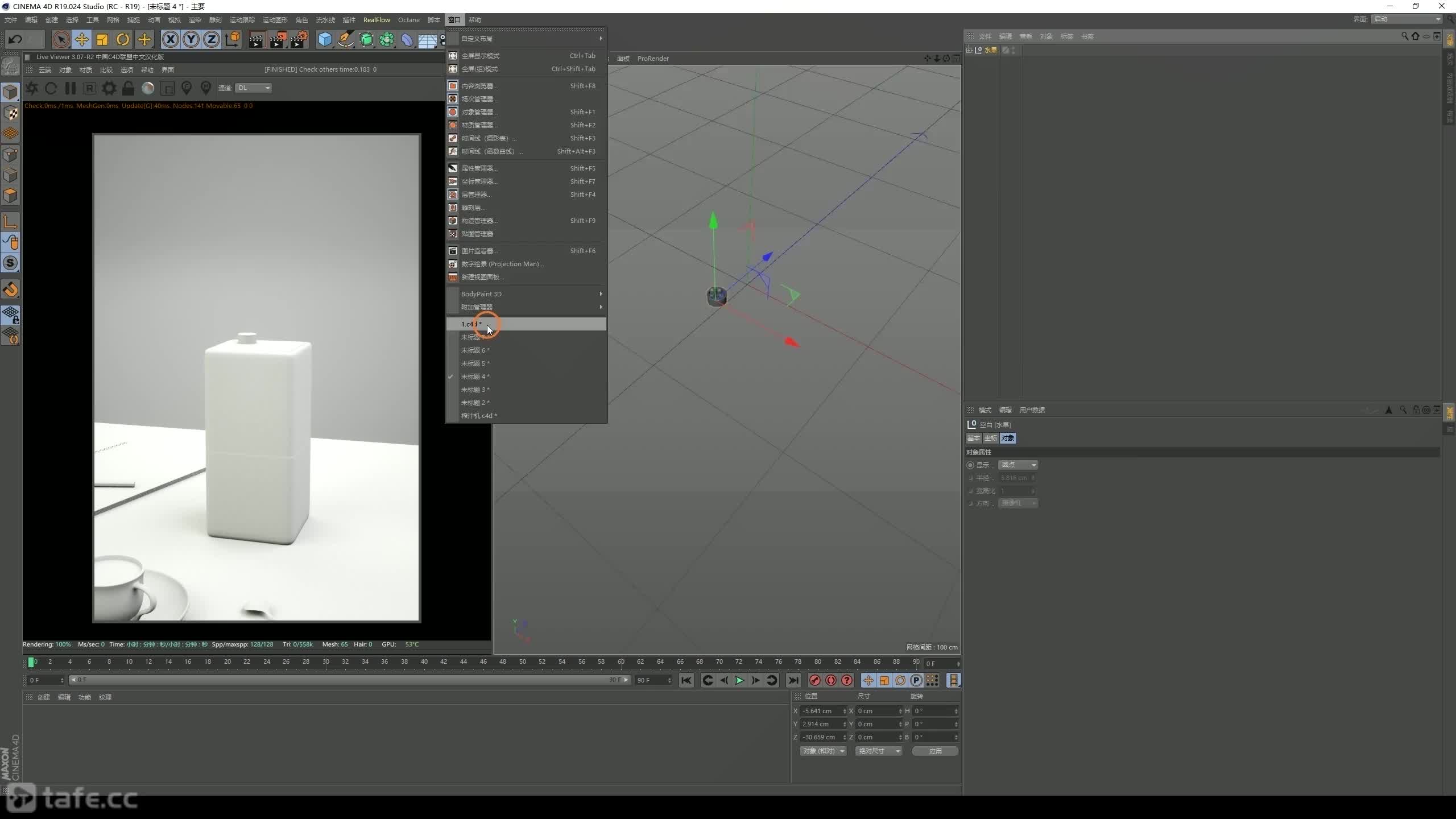Open the blue deformer bend icon
The width and height of the screenshot is (1456, 819).
(407, 39)
